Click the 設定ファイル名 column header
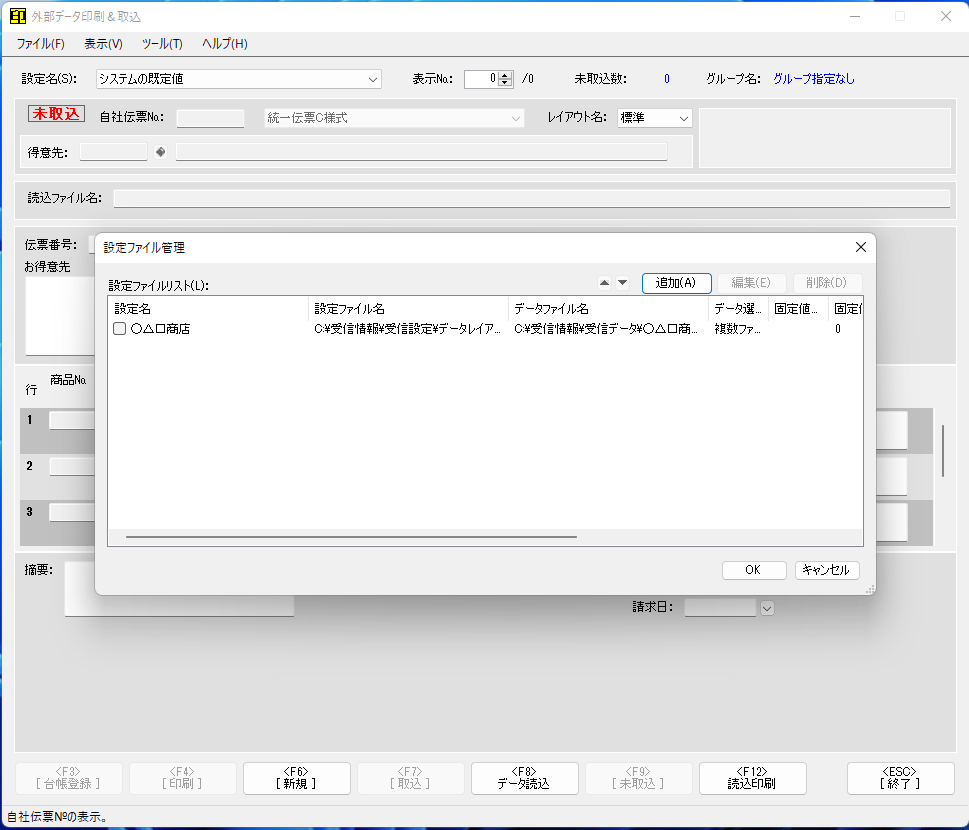This screenshot has height=830, width=969. (x=408, y=308)
